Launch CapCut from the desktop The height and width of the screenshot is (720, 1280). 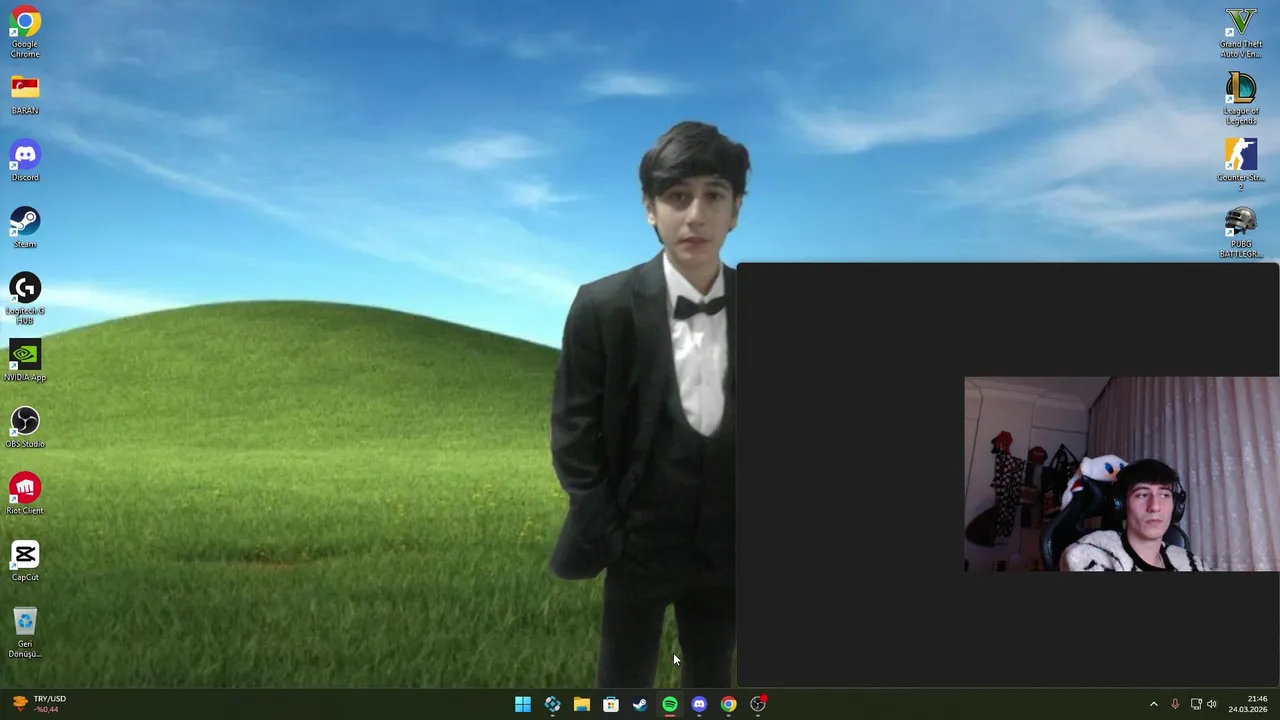[25, 561]
